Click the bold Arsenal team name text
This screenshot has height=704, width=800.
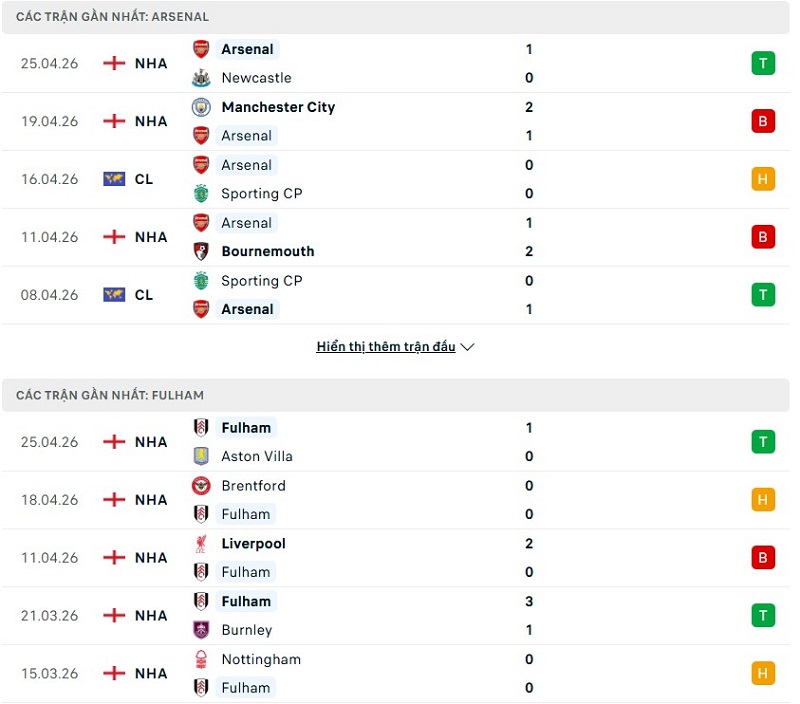click(x=247, y=49)
